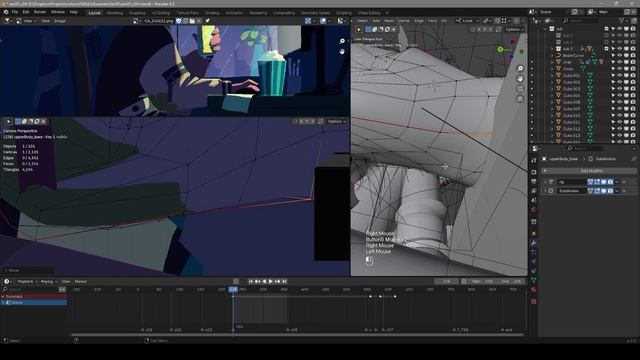Open the Physics properties tab icon
The height and width of the screenshot is (360, 640).
[533, 262]
